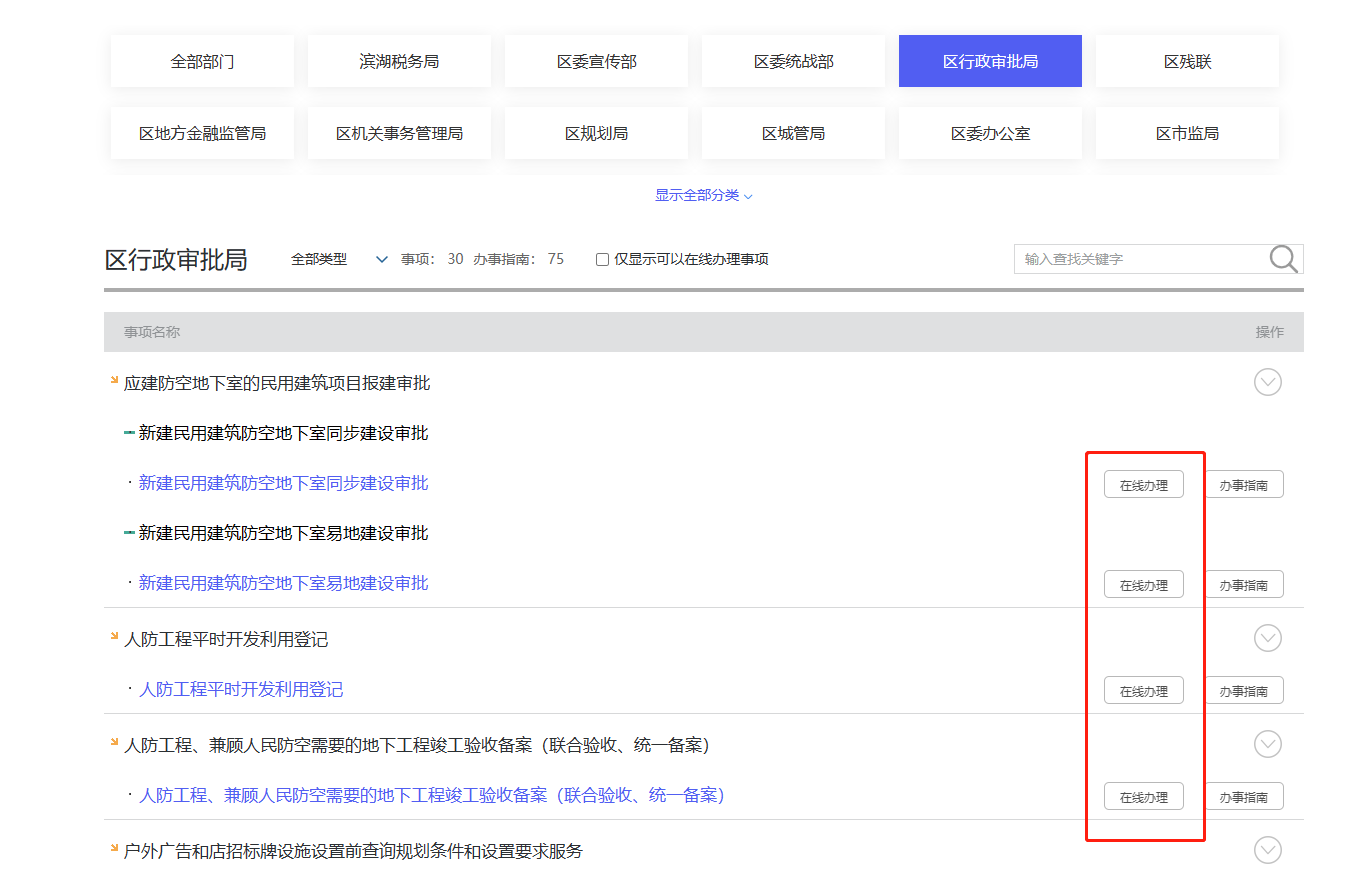Click 在线办理 for 新建民用建筑防空地下室同步建设审批
This screenshot has height=877, width=1346.
pyautogui.click(x=1143, y=485)
